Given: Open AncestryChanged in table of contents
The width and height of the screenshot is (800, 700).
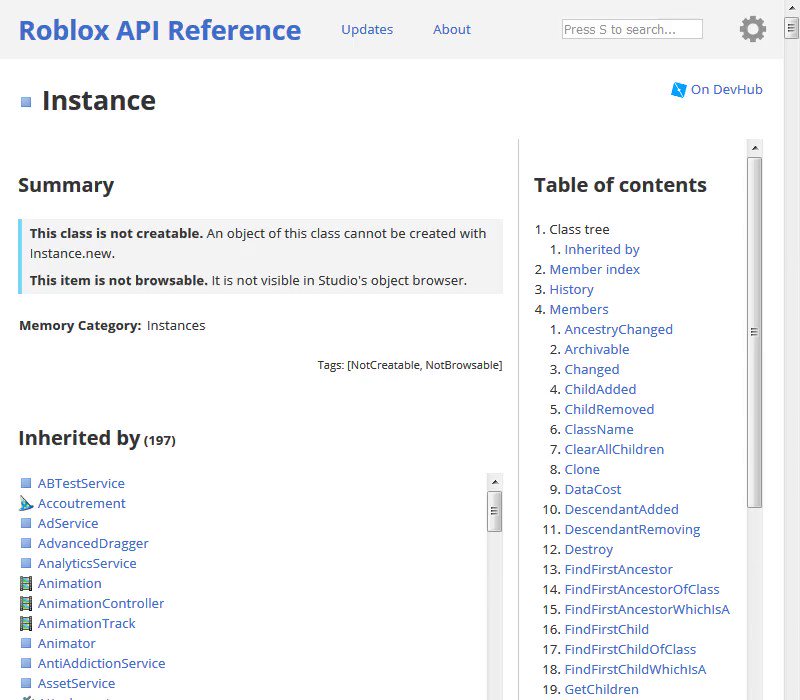Looking at the screenshot, I should 618,329.
